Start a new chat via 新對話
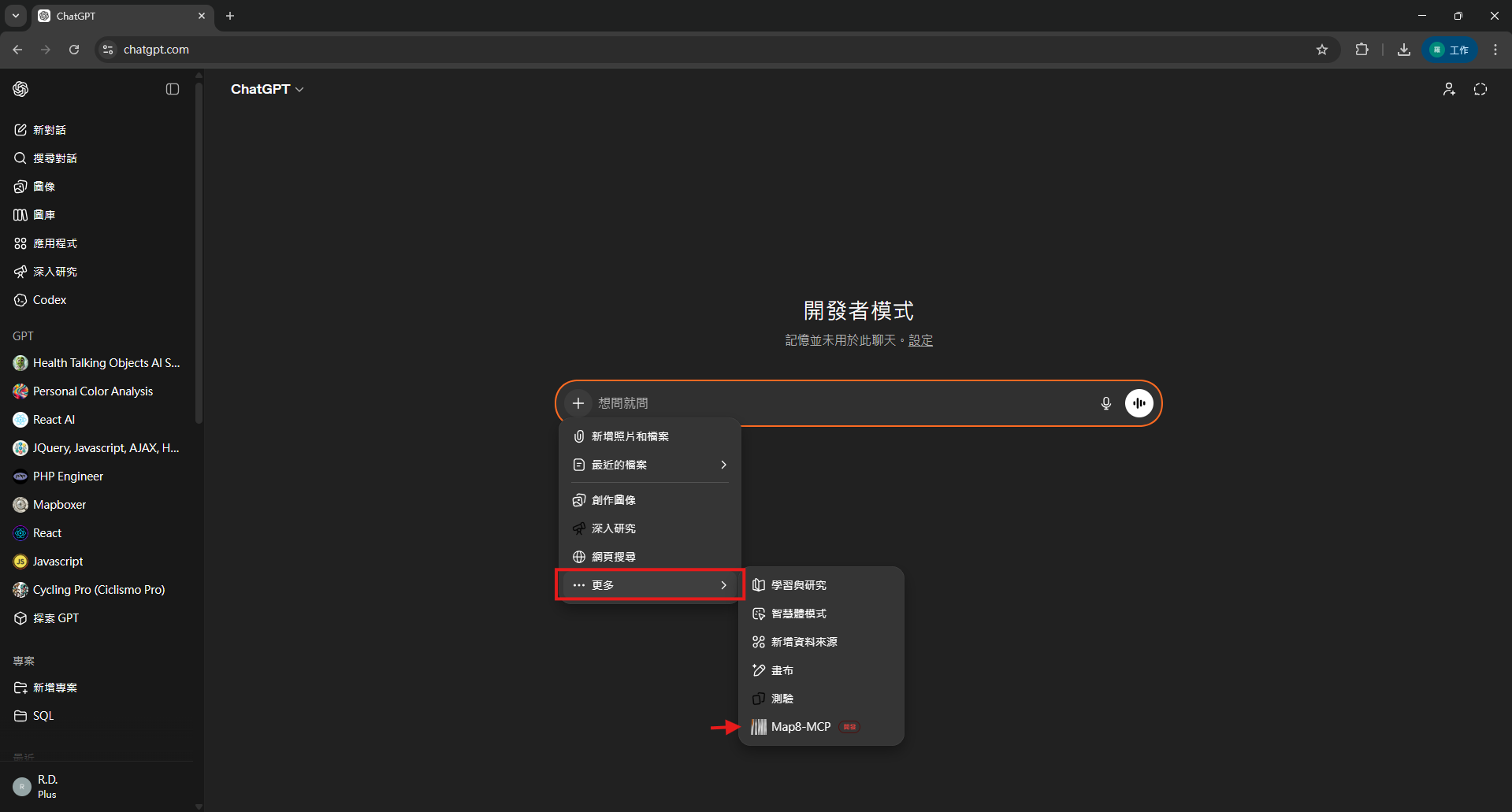The width and height of the screenshot is (1512, 812). pyautogui.click(x=96, y=130)
